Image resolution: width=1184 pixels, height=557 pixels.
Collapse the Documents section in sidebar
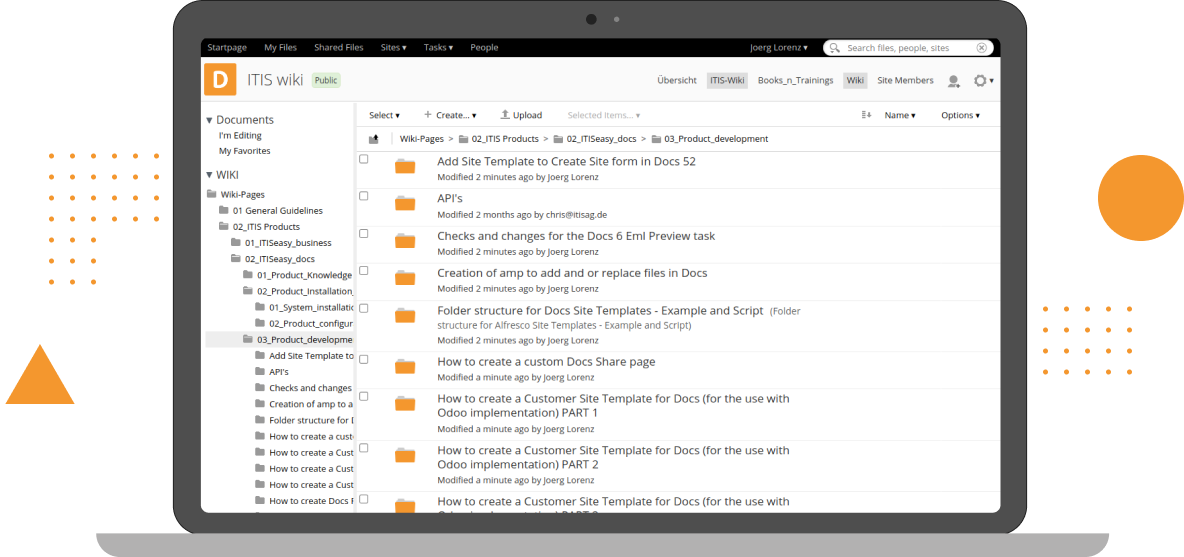209,120
